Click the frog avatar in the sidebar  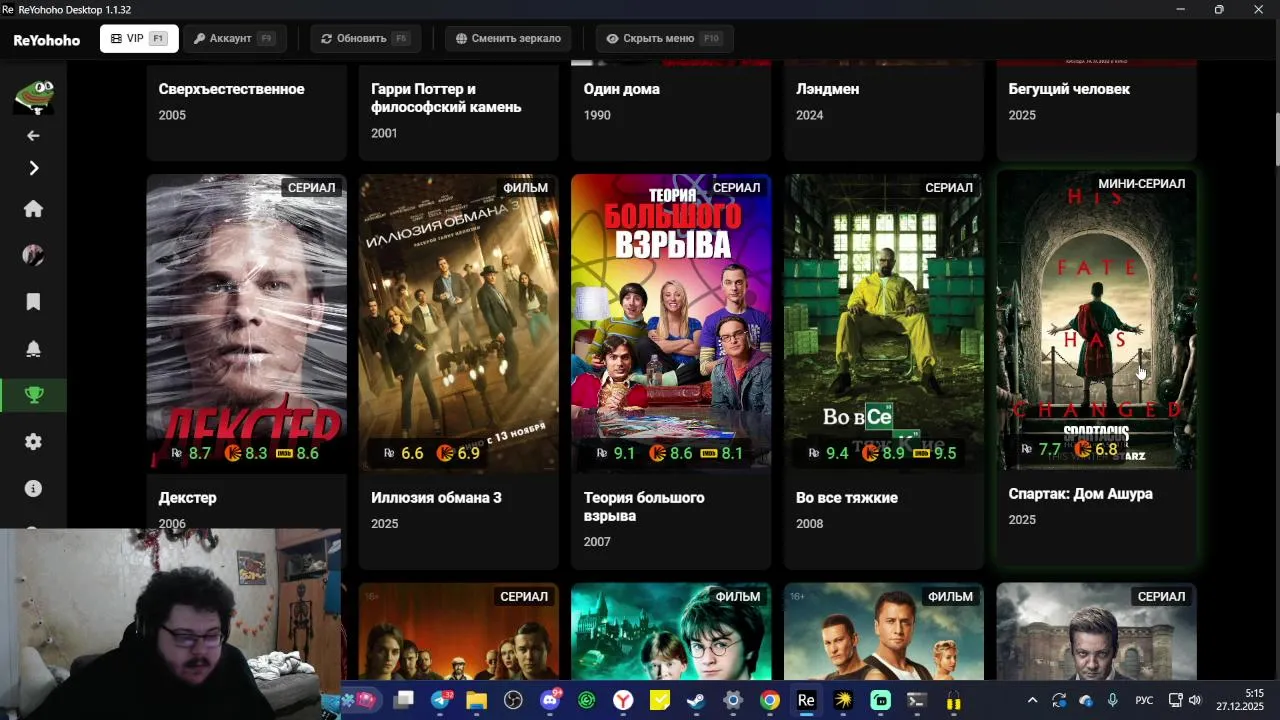click(33, 95)
